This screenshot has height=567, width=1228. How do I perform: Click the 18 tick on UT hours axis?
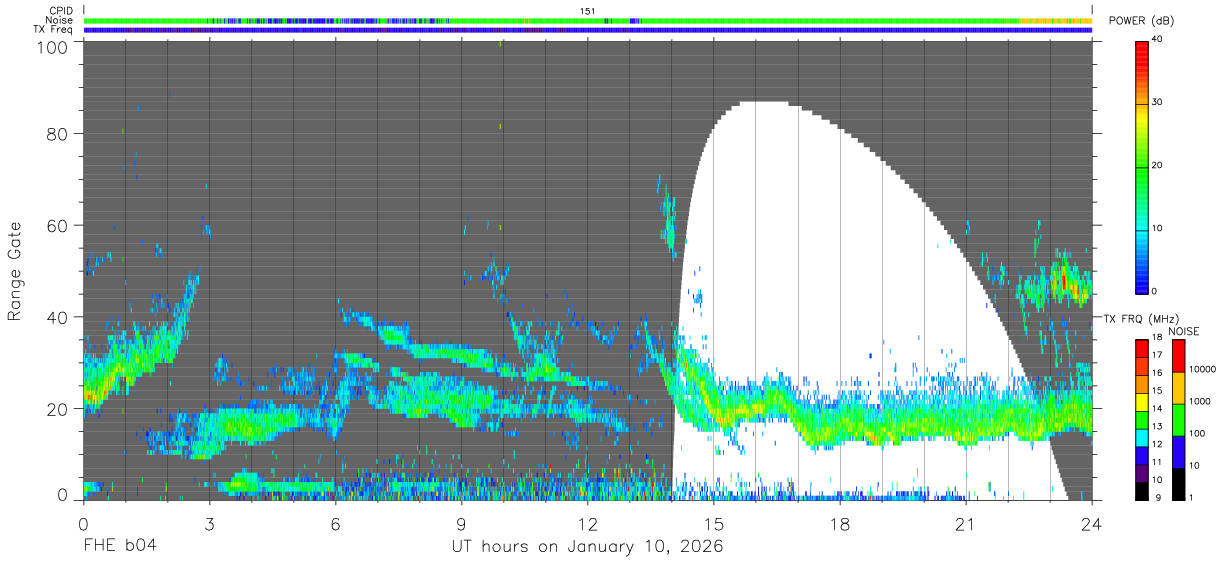pos(840,523)
